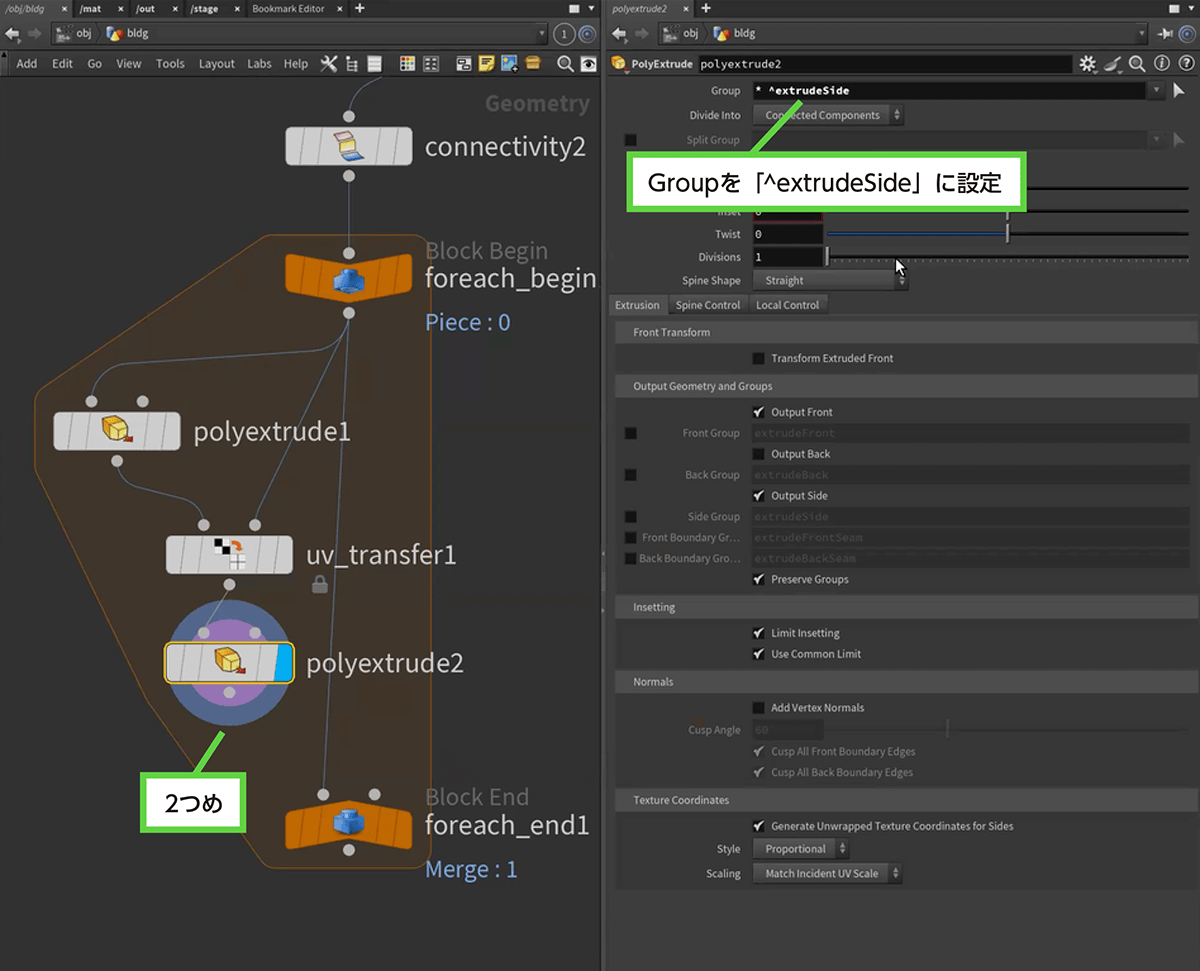Select the uv_transfer1 node icon
This screenshot has width=1200, height=971.
pos(229,554)
